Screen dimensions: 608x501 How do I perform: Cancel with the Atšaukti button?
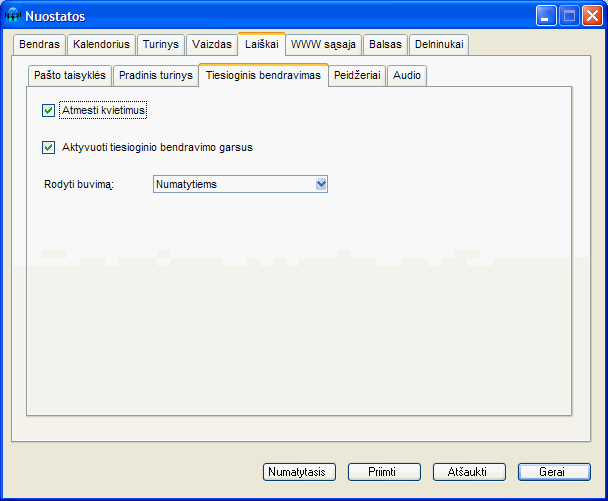coord(469,472)
